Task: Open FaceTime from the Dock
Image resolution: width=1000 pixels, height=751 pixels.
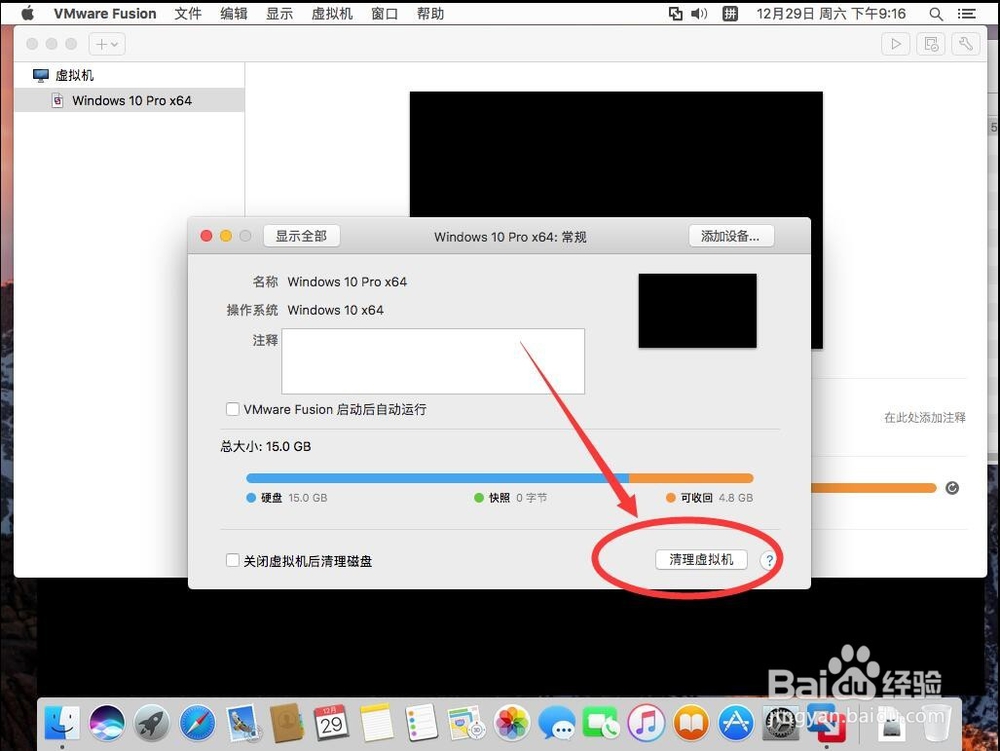Action: (x=601, y=723)
